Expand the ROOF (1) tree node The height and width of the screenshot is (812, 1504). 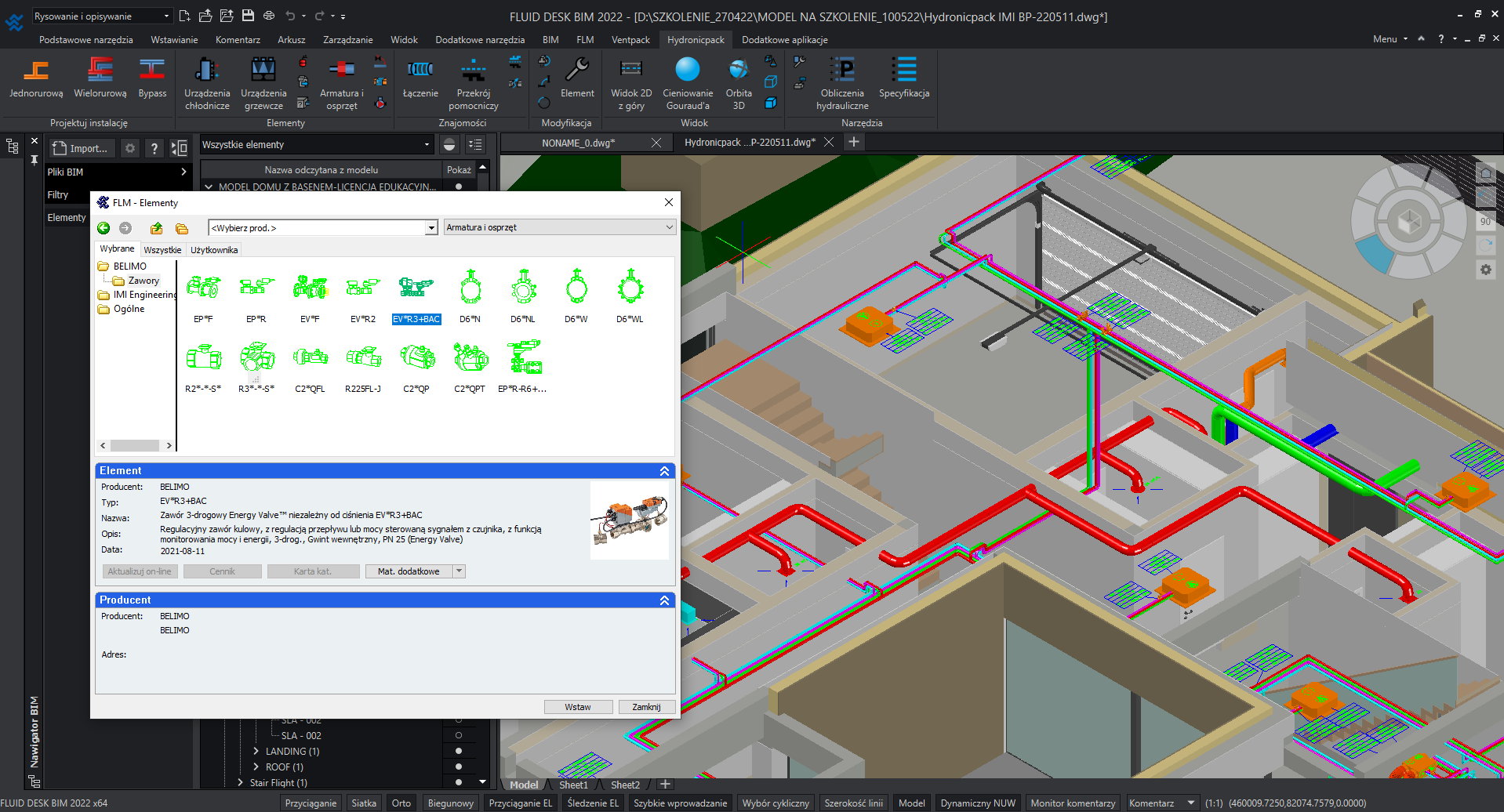256,767
